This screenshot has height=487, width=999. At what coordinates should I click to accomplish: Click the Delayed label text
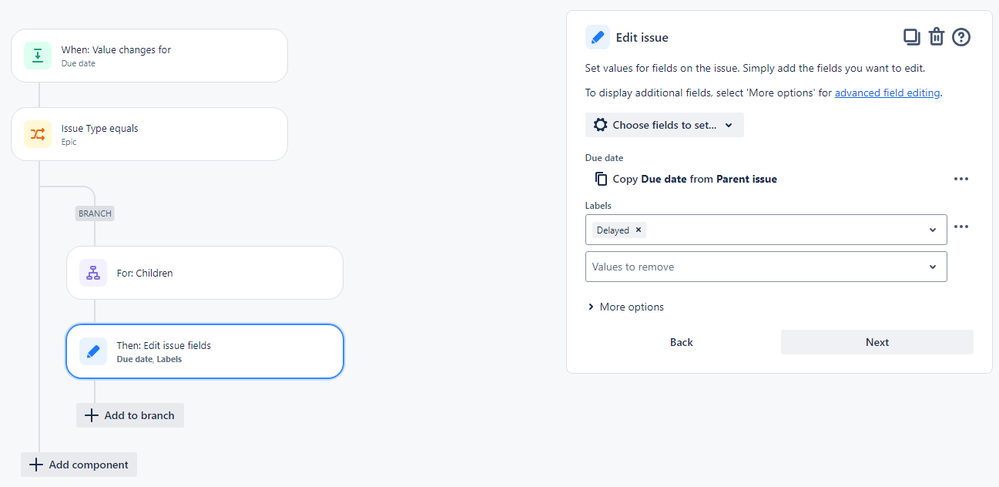[613, 230]
